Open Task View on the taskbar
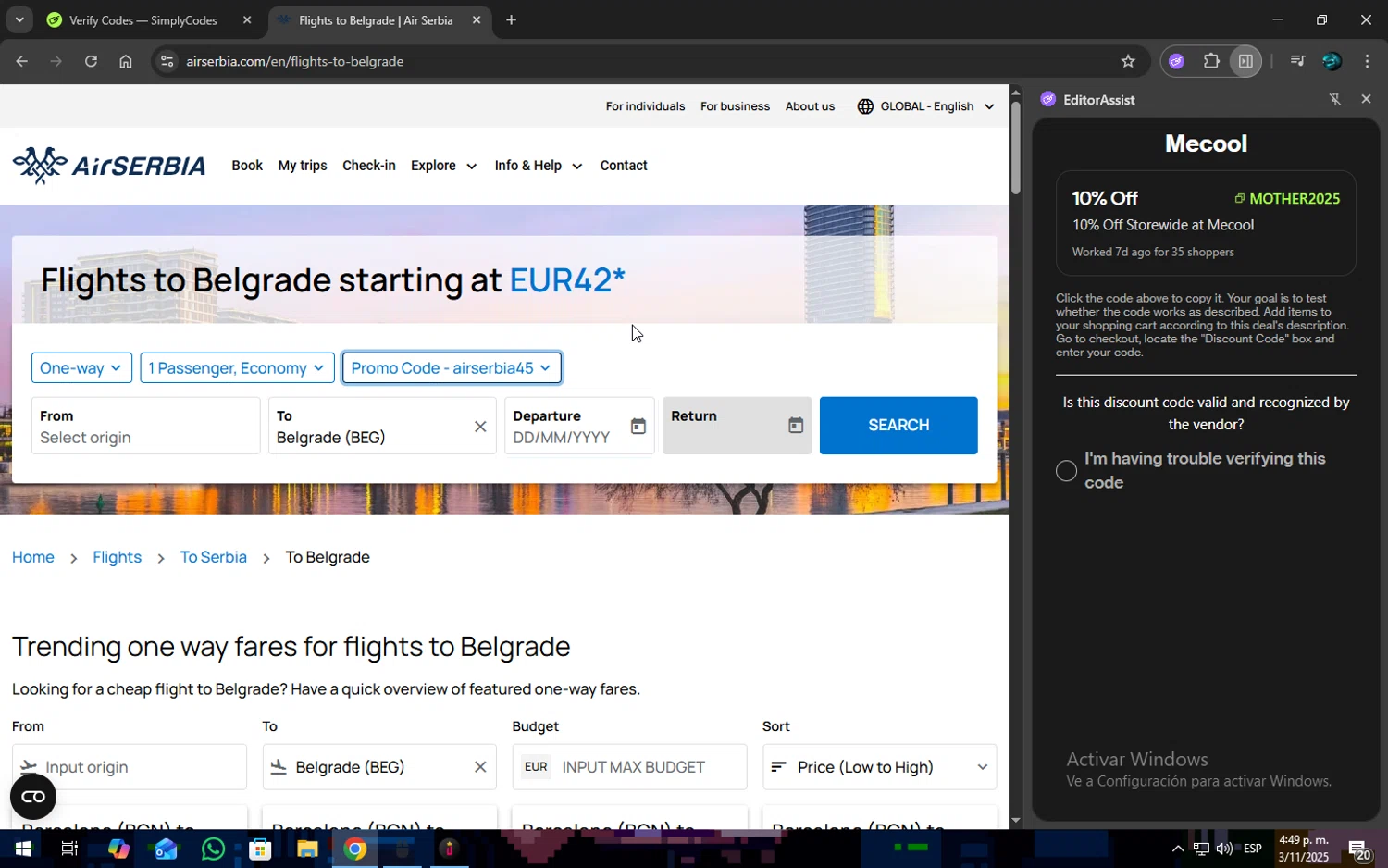 (x=69, y=849)
